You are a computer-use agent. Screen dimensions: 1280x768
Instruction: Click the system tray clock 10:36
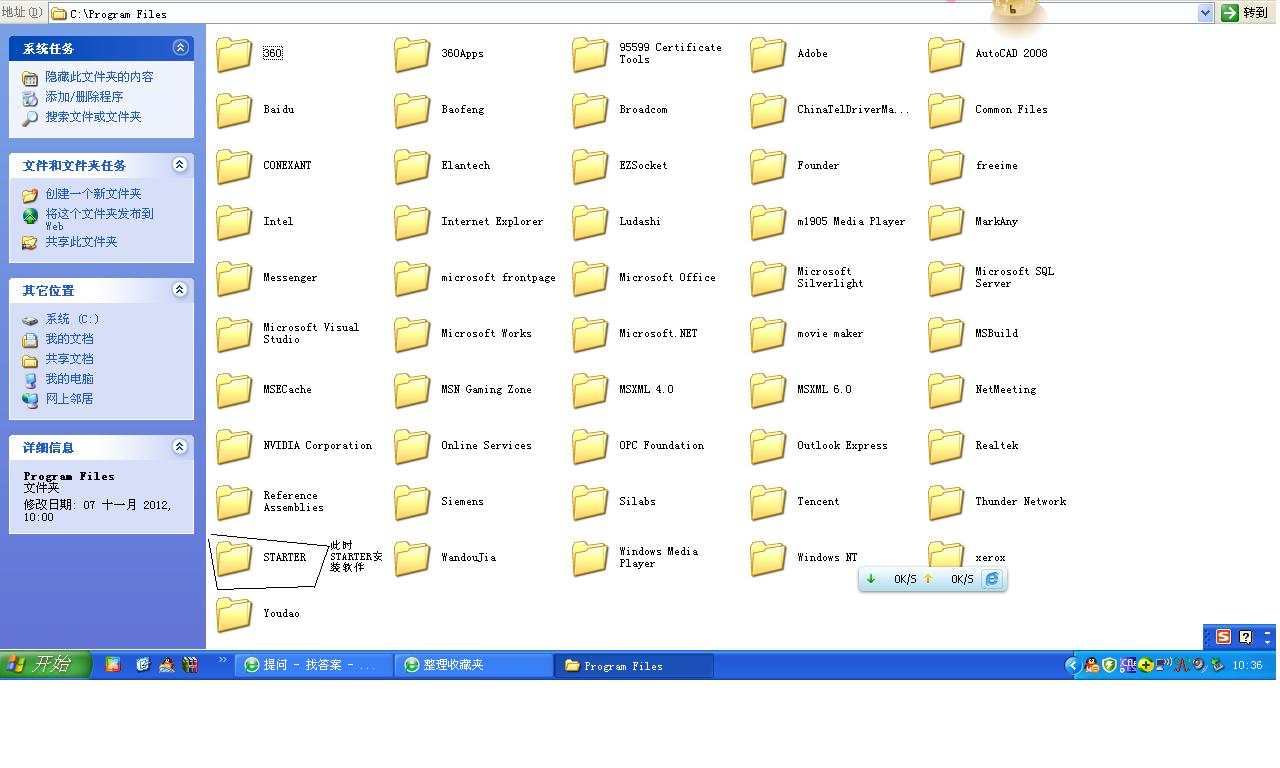[x=1247, y=665]
